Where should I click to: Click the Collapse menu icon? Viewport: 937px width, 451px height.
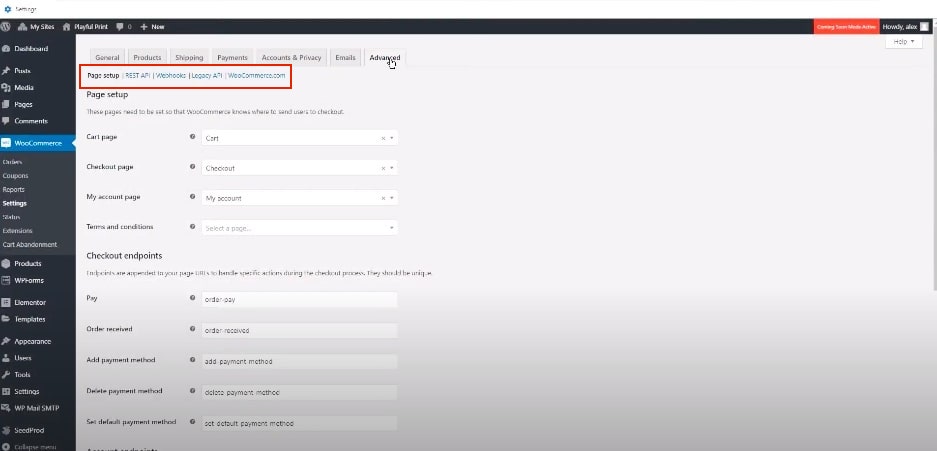[x=7, y=445]
